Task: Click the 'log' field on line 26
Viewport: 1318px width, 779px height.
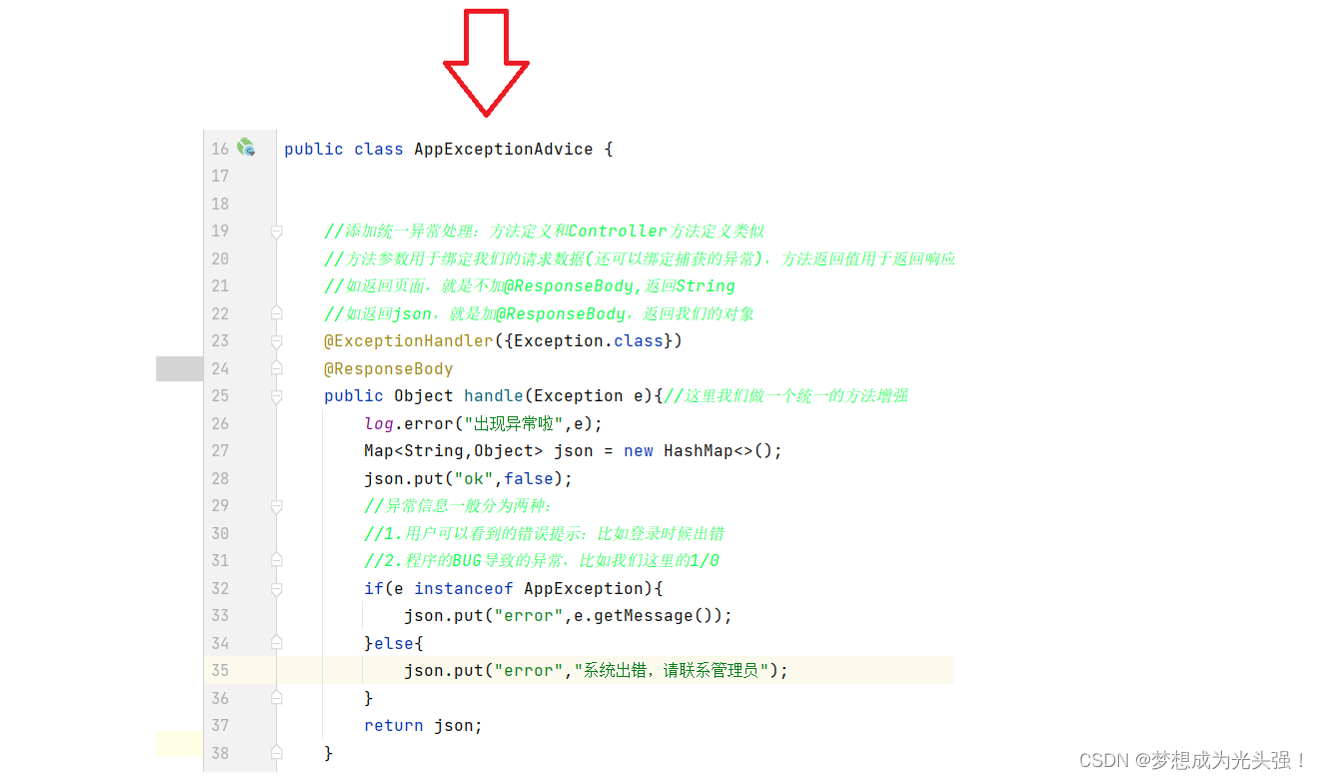Action: pos(379,423)
